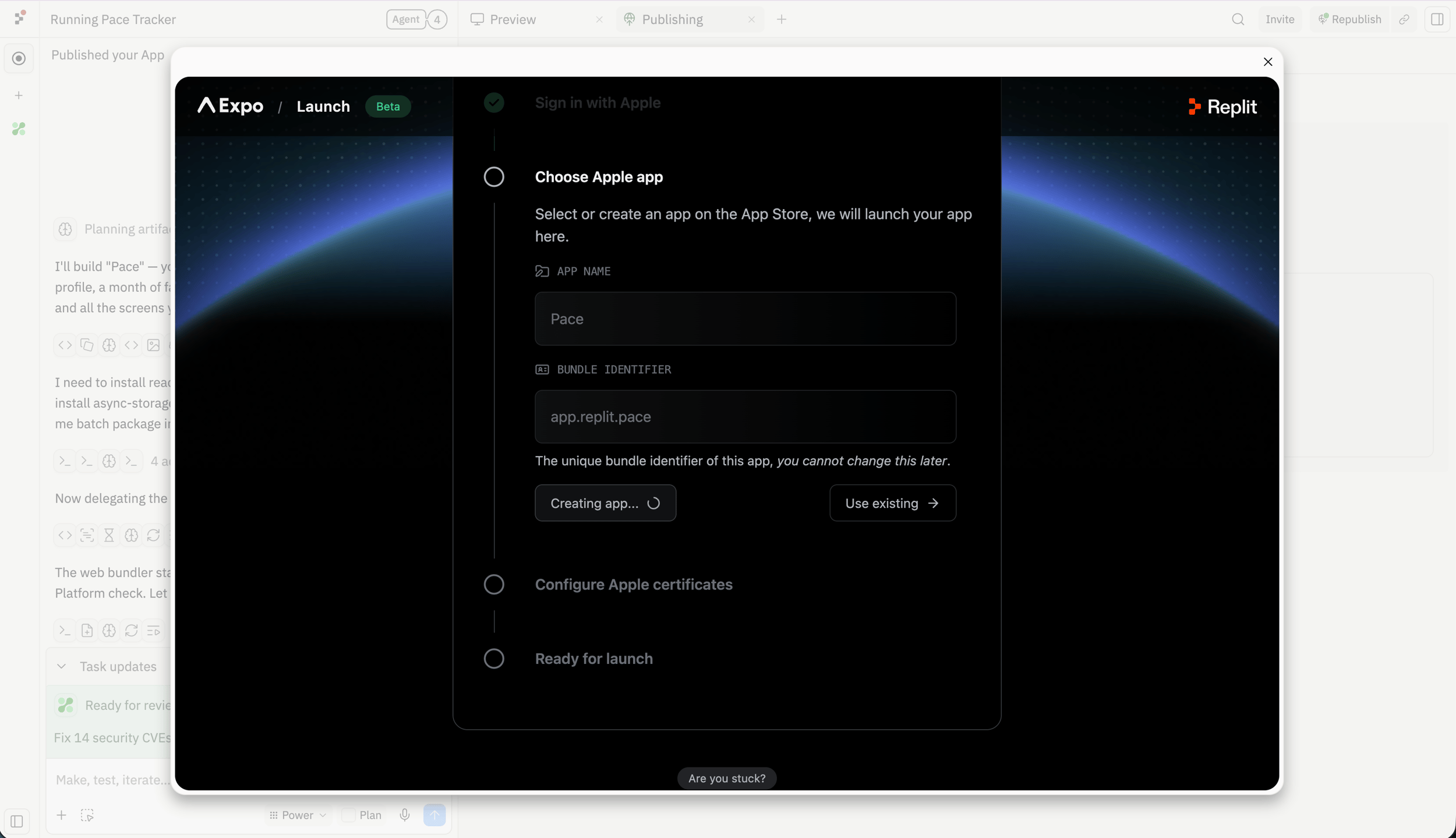This screenshot has width=1456, height=838.
Task: Click the element selector icon in chat box
Action: click(x=87, y=815)
